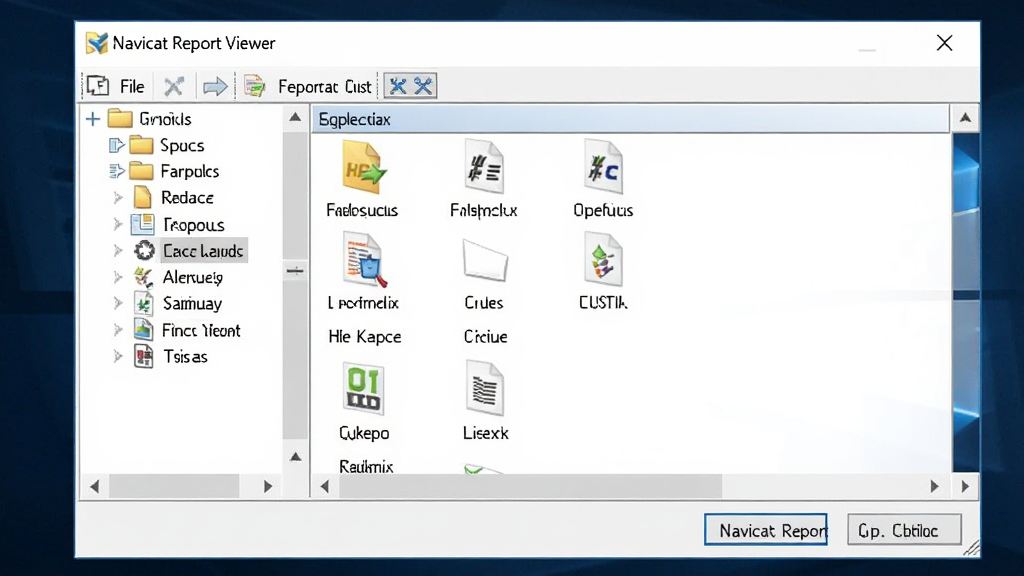Screen dimensions: 1024x576
Task: Click the Ciciue label
Action: (x=485, y=337)
